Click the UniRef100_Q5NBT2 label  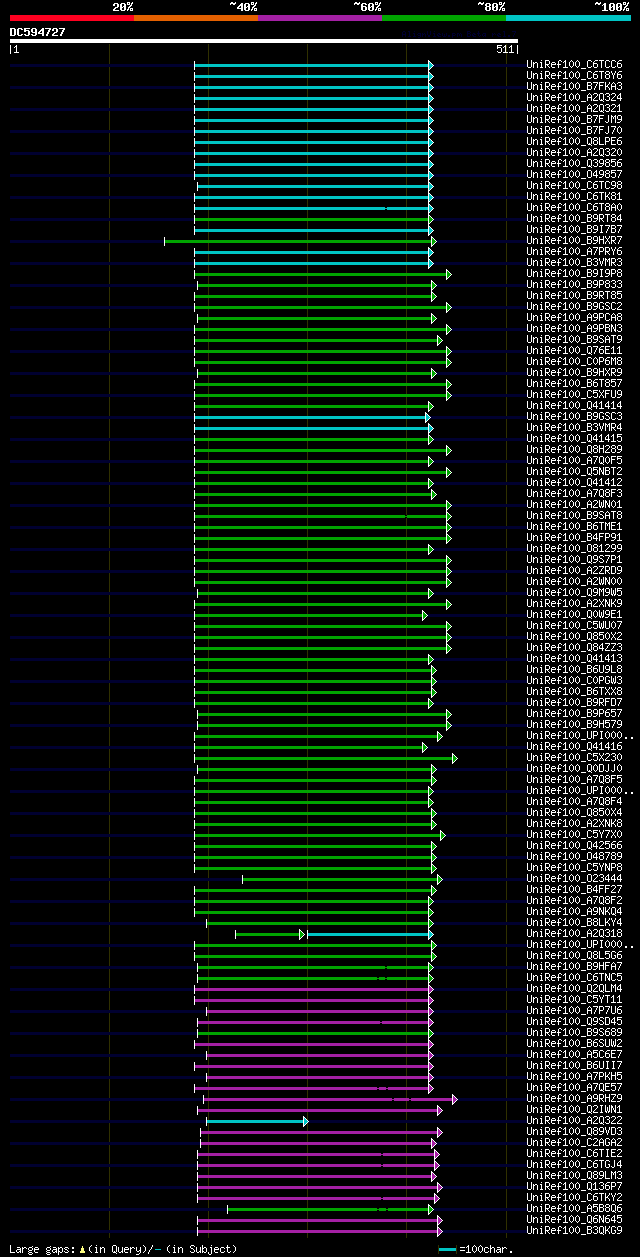[x=574, y=471]
